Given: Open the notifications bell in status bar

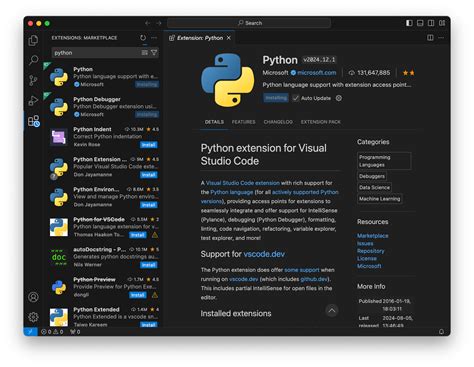Looking at the screenshot, I should pyautogui.click(x=441, y=332).
